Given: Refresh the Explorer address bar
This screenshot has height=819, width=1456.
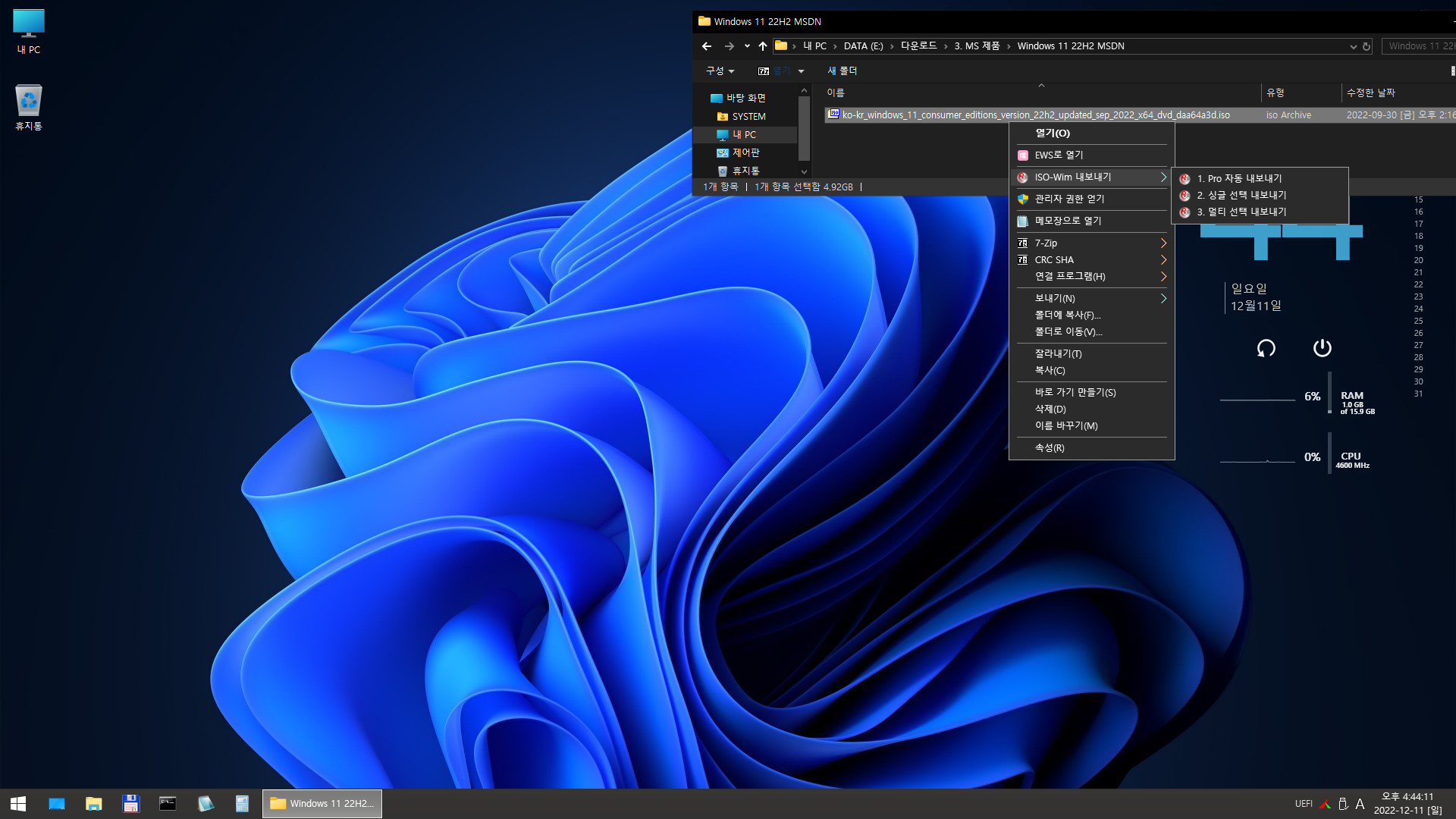Looking at the screenshot, I should point(1367,46).
